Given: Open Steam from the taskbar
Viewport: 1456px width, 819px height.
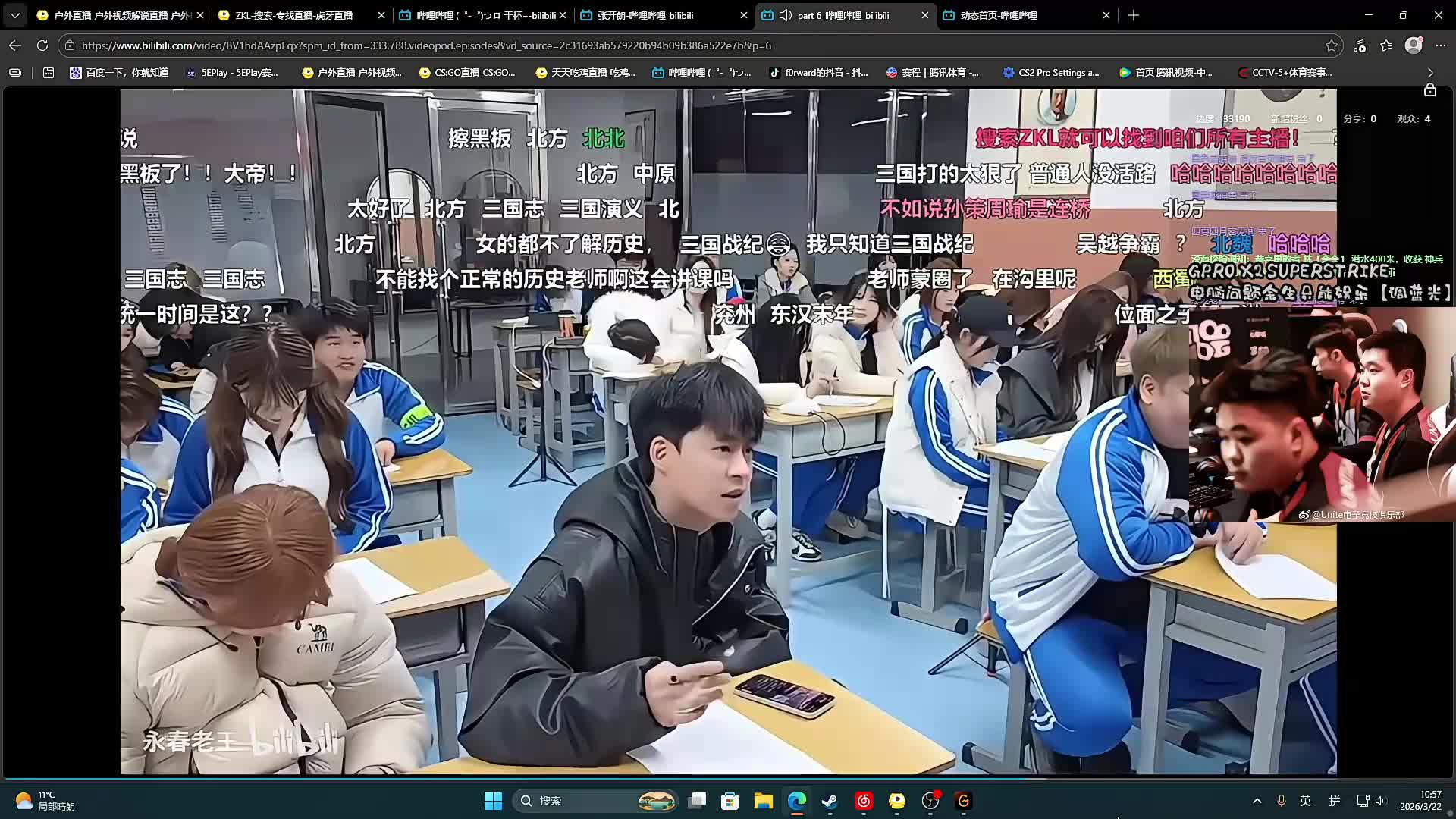Looking at the screenshot, I should [x=830, y=801].
